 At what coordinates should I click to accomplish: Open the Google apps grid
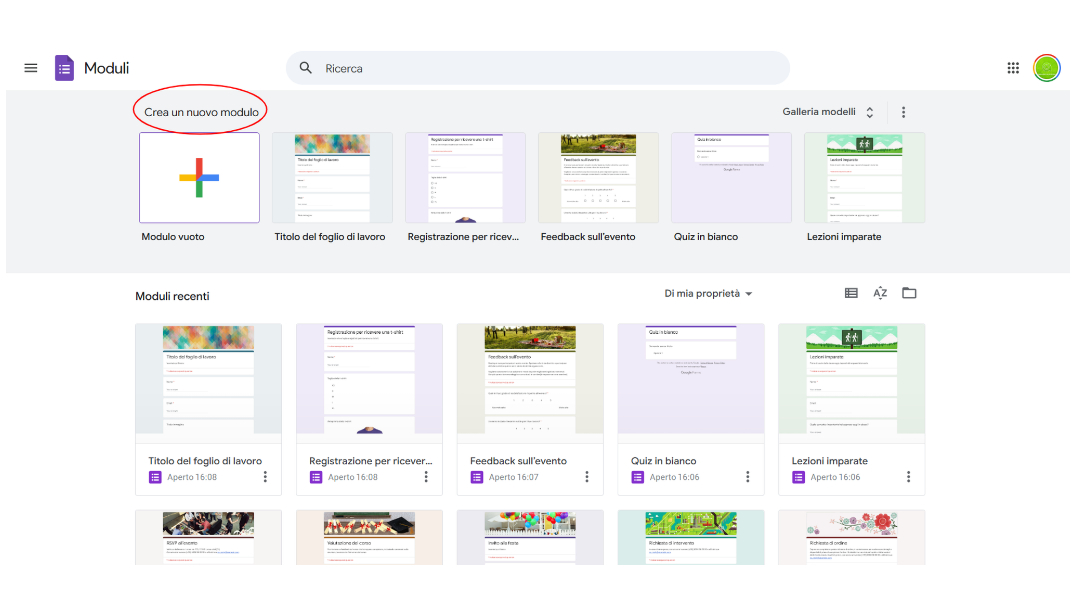point(1013,67)
